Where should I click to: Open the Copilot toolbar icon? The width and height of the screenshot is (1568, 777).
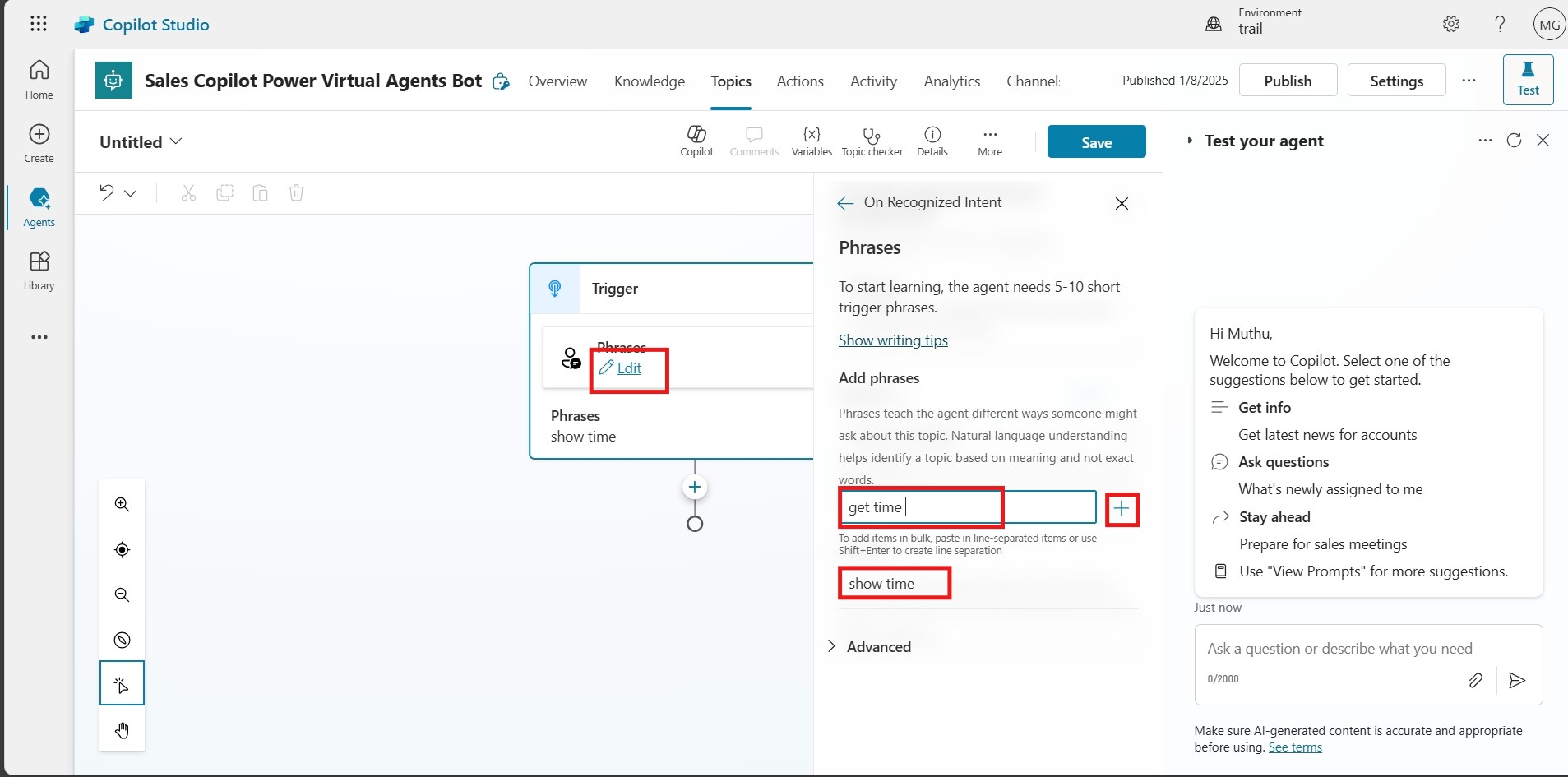[696, 140]
